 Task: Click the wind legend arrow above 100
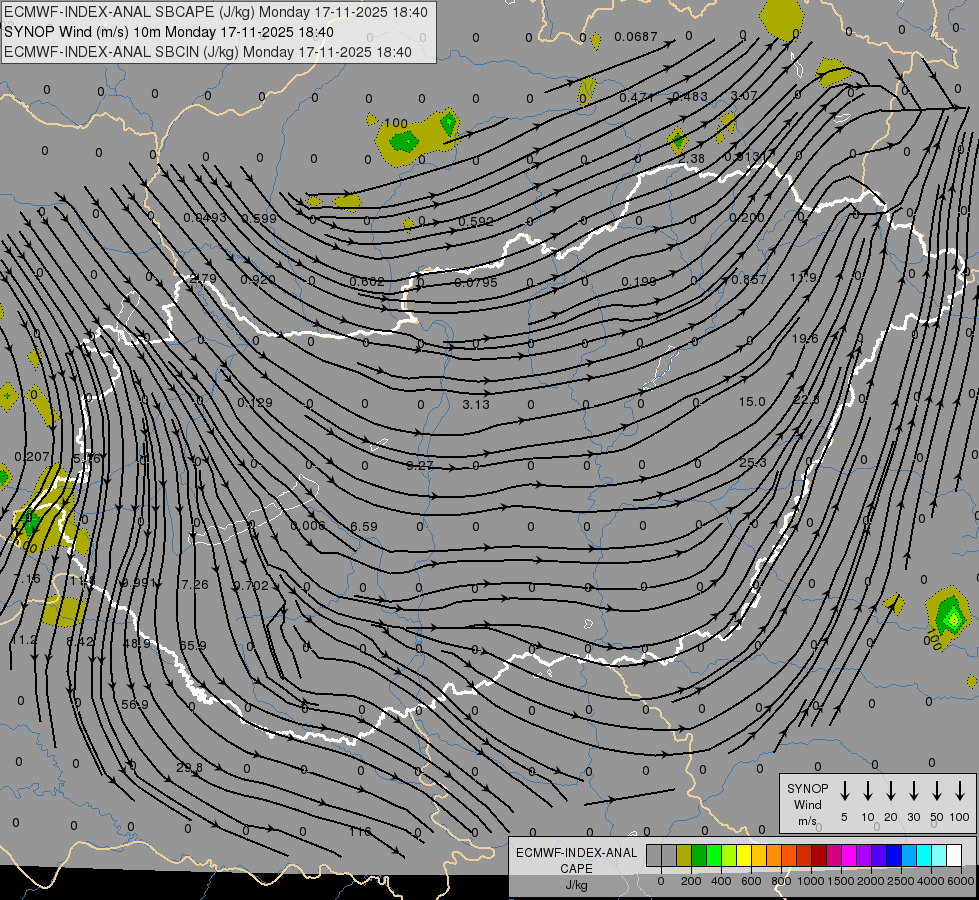(960, 791)
